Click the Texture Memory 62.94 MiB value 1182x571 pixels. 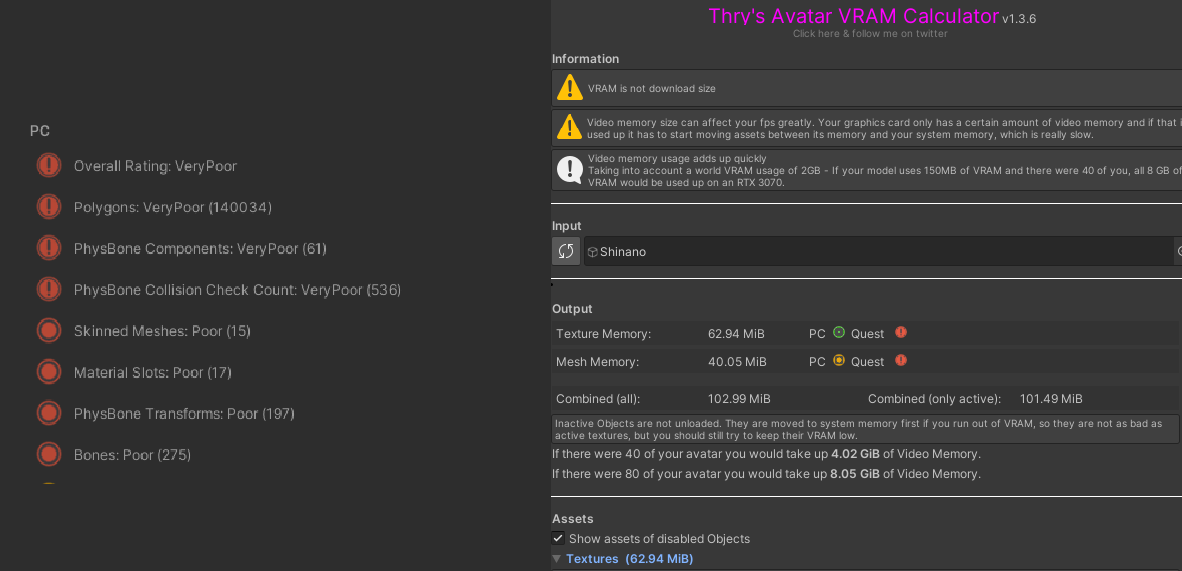point(736,333)
